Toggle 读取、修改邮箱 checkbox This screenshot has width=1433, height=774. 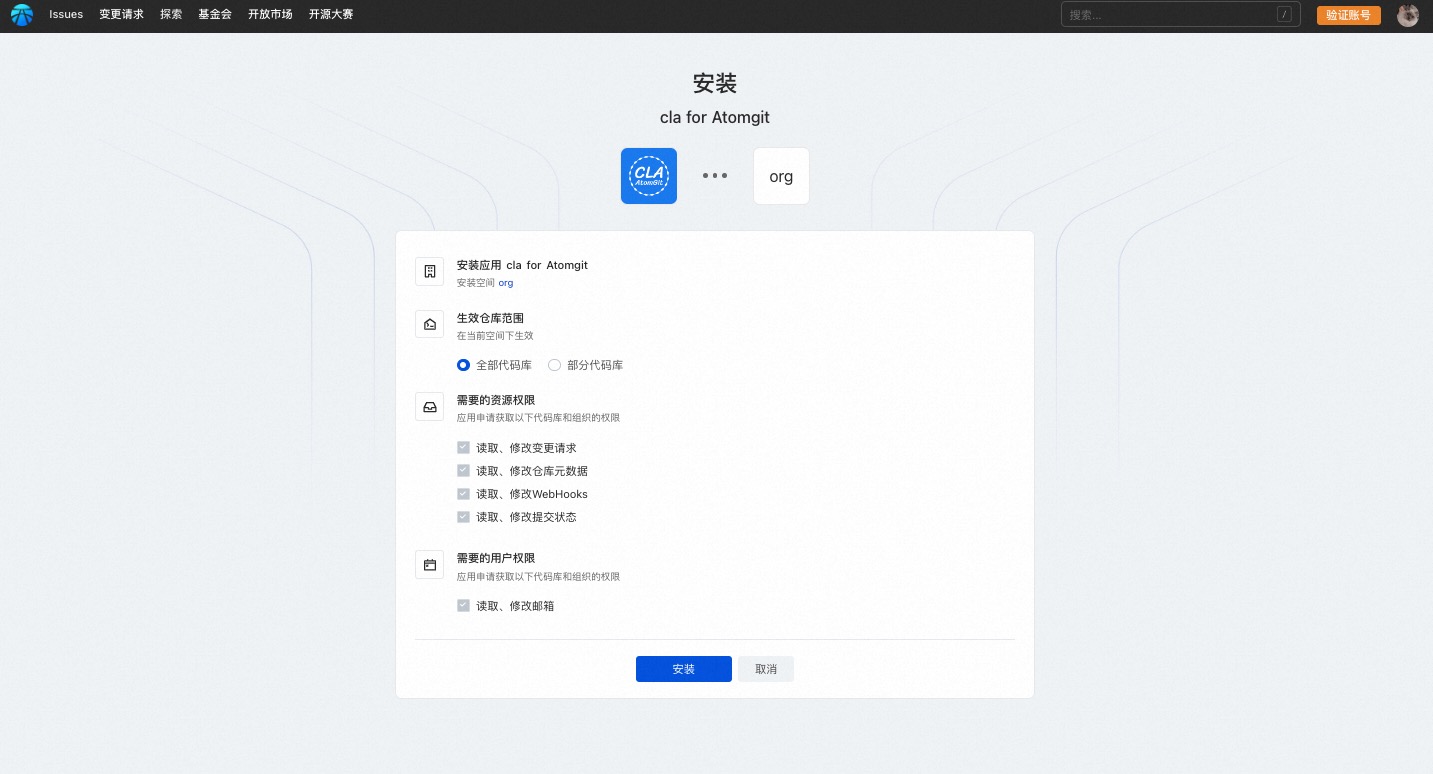(463, 606)
